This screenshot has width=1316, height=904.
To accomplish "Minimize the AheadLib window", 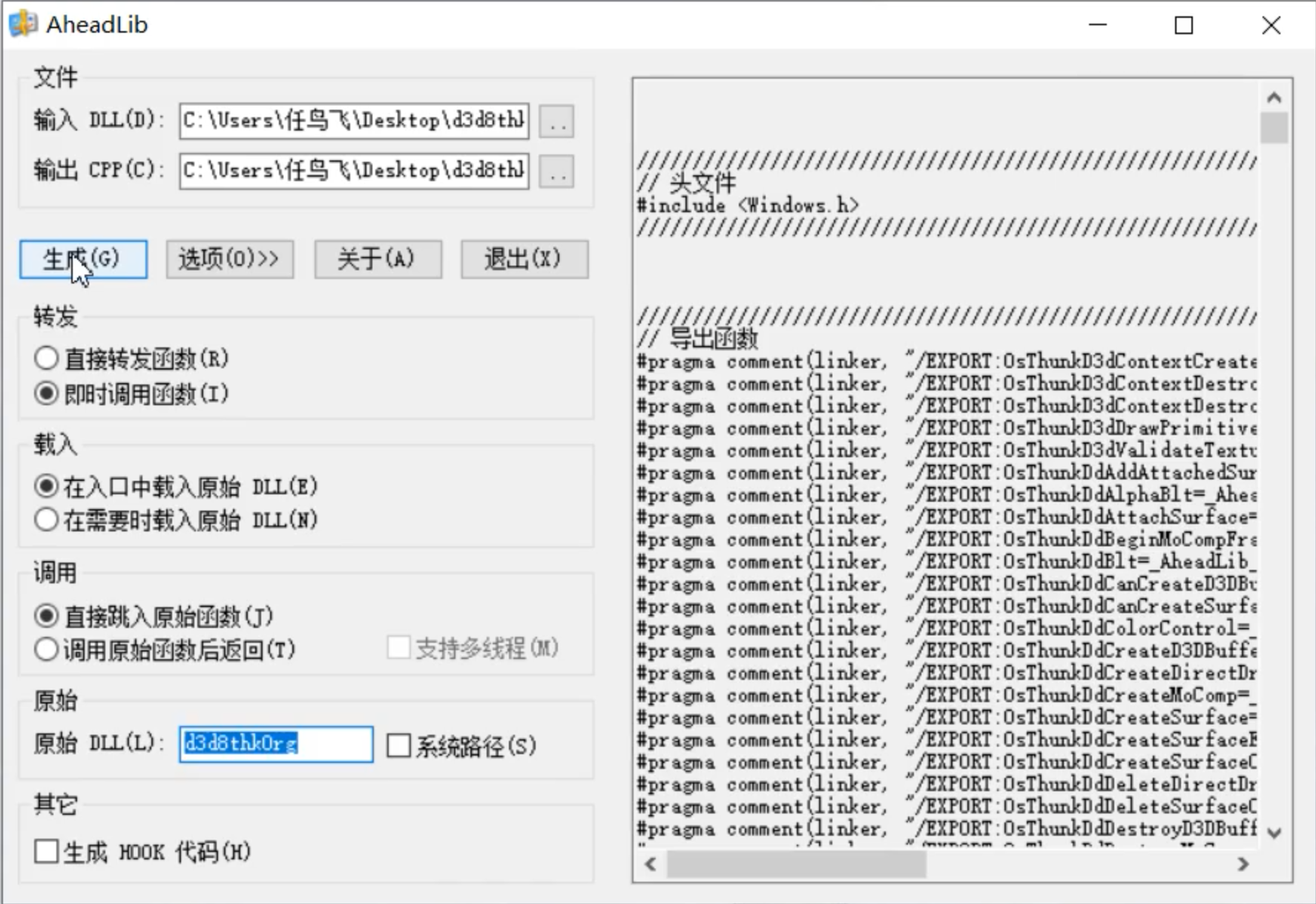I will [1098, 25].
